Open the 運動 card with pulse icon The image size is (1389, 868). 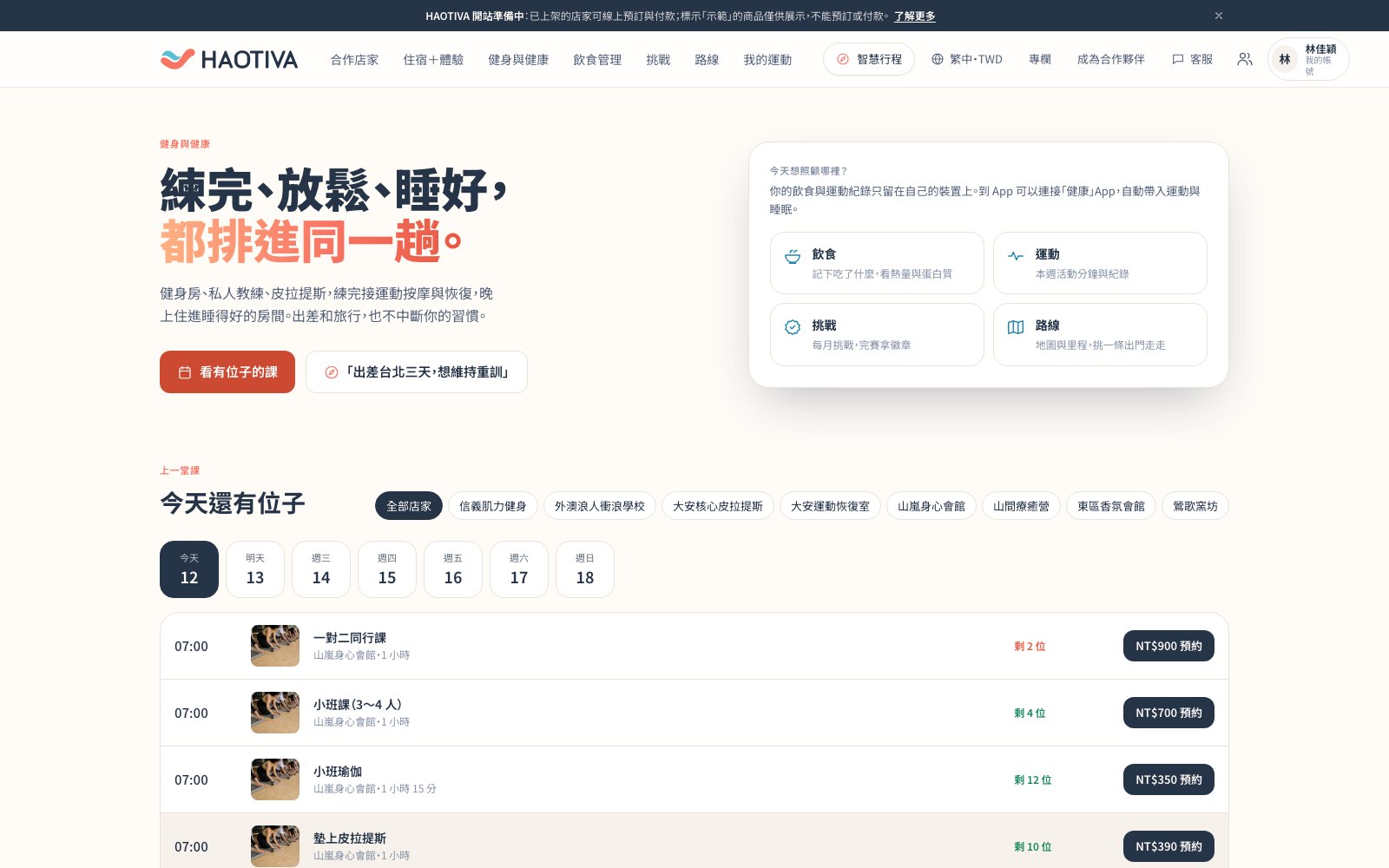point(1100,263)
